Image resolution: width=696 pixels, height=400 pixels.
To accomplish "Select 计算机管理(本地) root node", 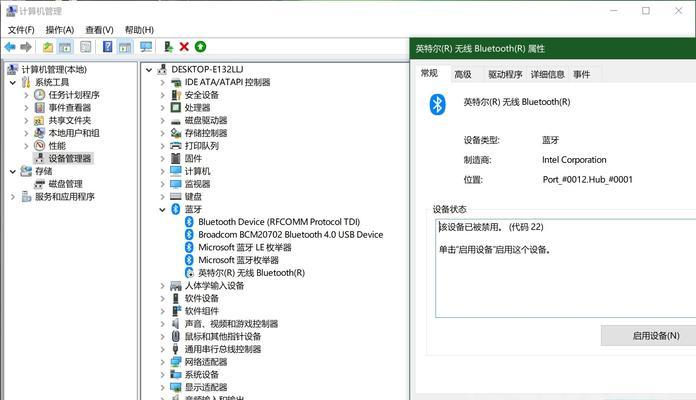I will click(x=54, y=69).
